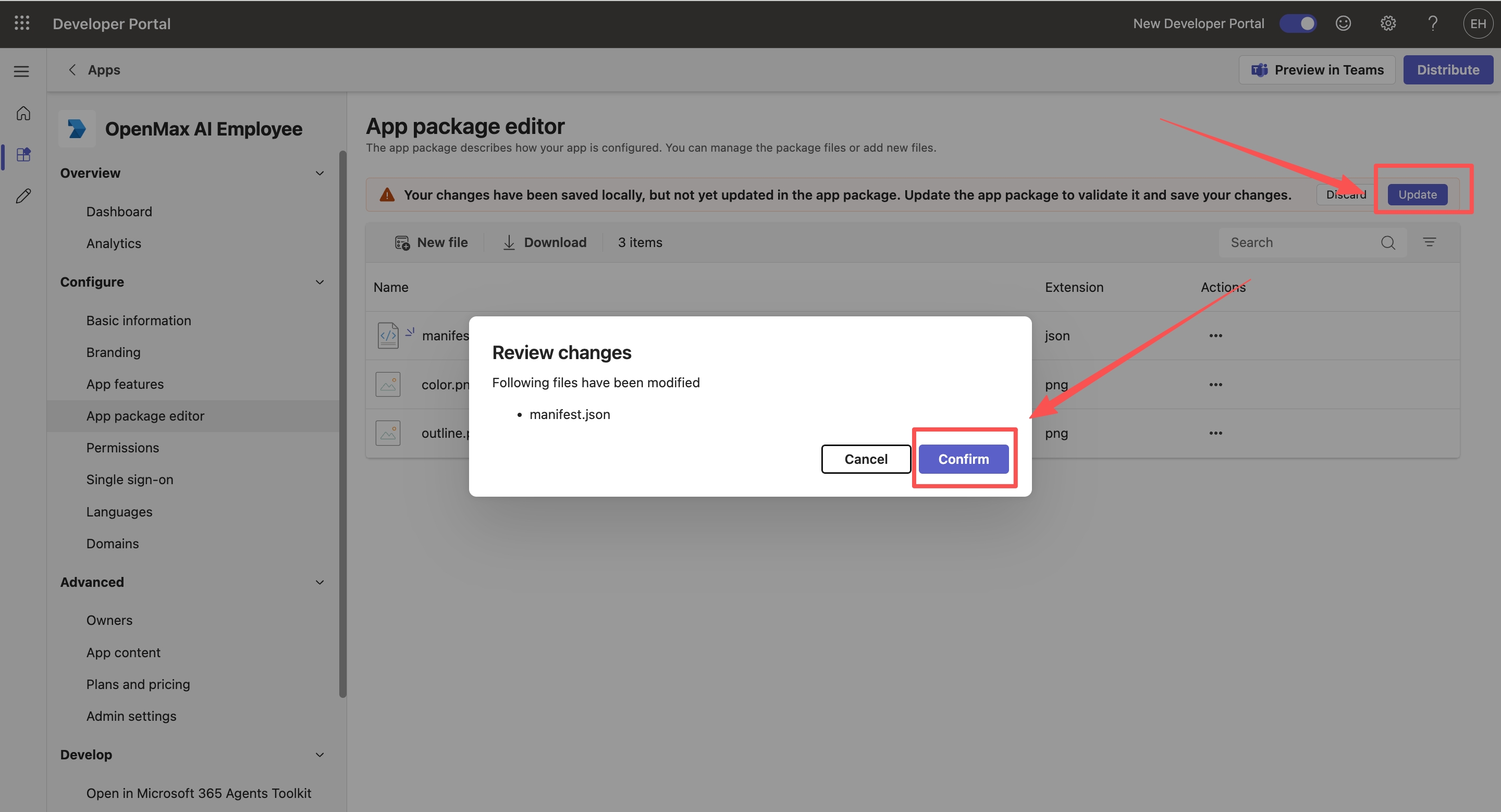Viewport: 1501px width, 812px height.
Task: Open Permissions page
Action: (x=122, y=447)
